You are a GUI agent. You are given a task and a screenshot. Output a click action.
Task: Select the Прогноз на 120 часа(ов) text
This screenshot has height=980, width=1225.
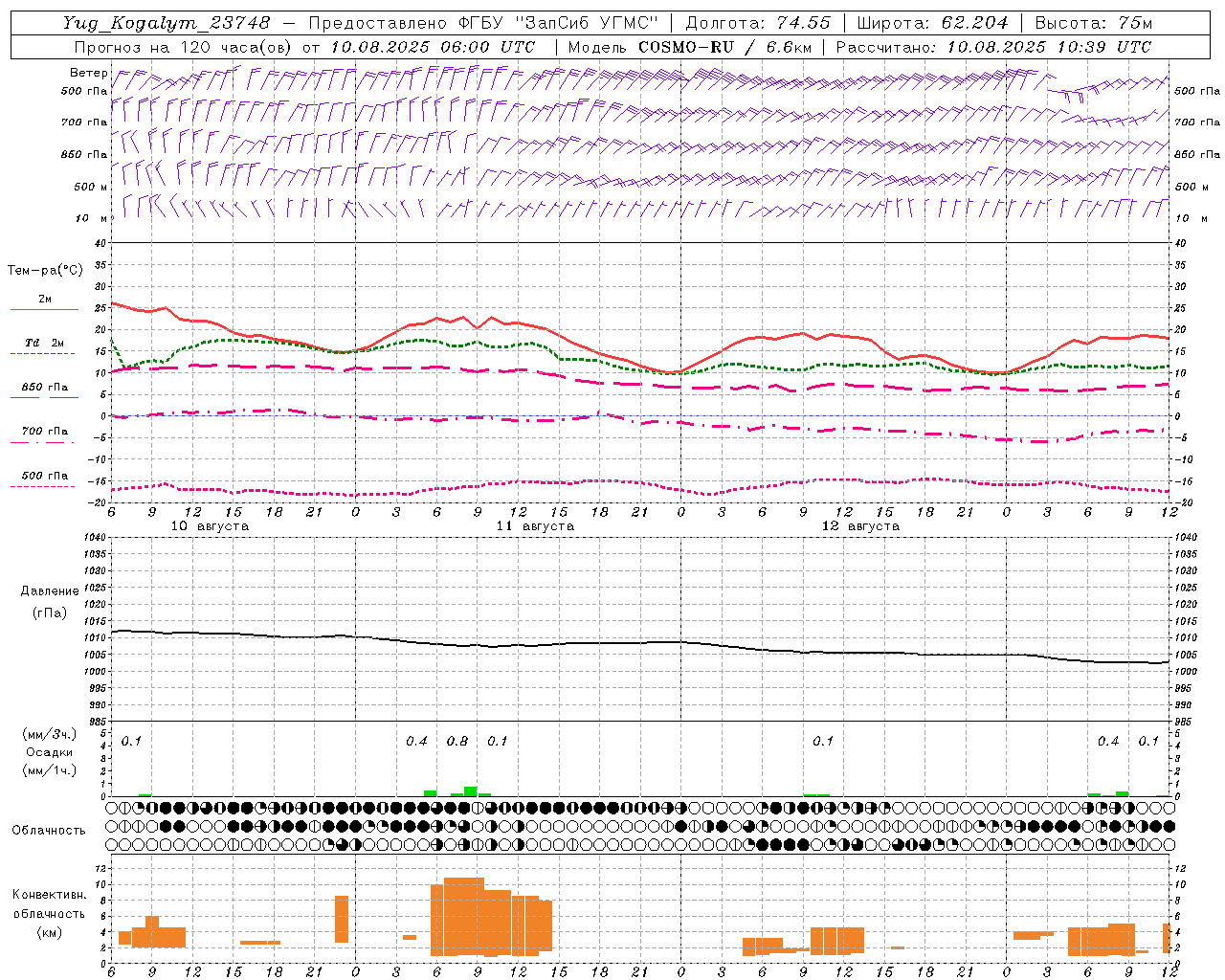pos(183,47)
